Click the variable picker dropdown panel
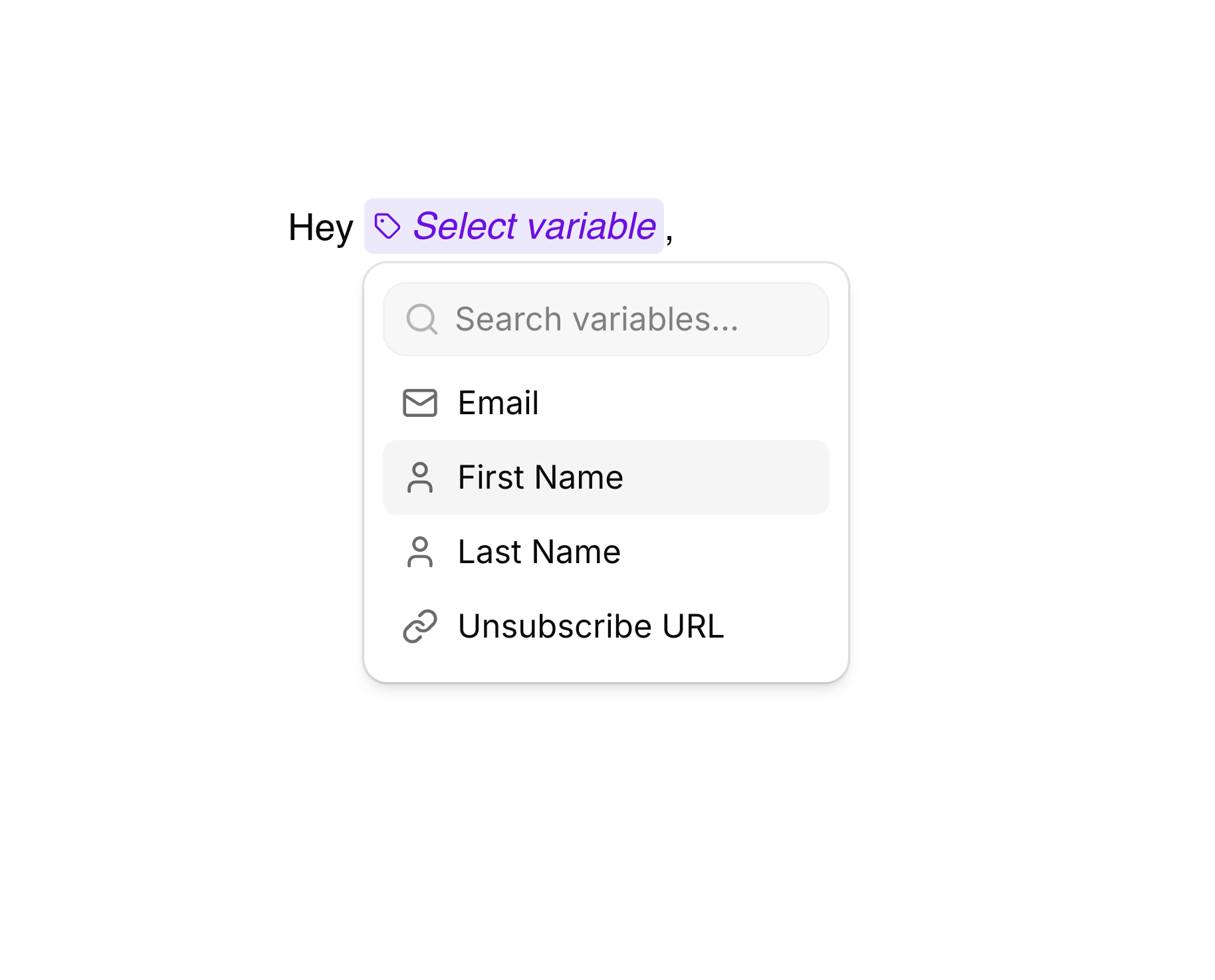Image resolution: width=1215 pixels, height=980 pixels. [606, 472]
